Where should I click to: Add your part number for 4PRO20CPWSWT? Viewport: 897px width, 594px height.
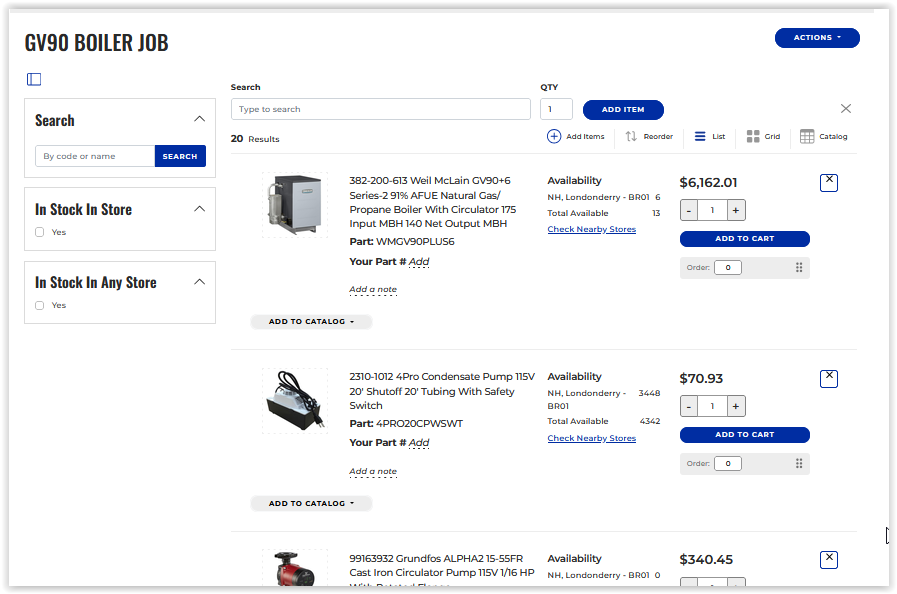pos(419,442)
